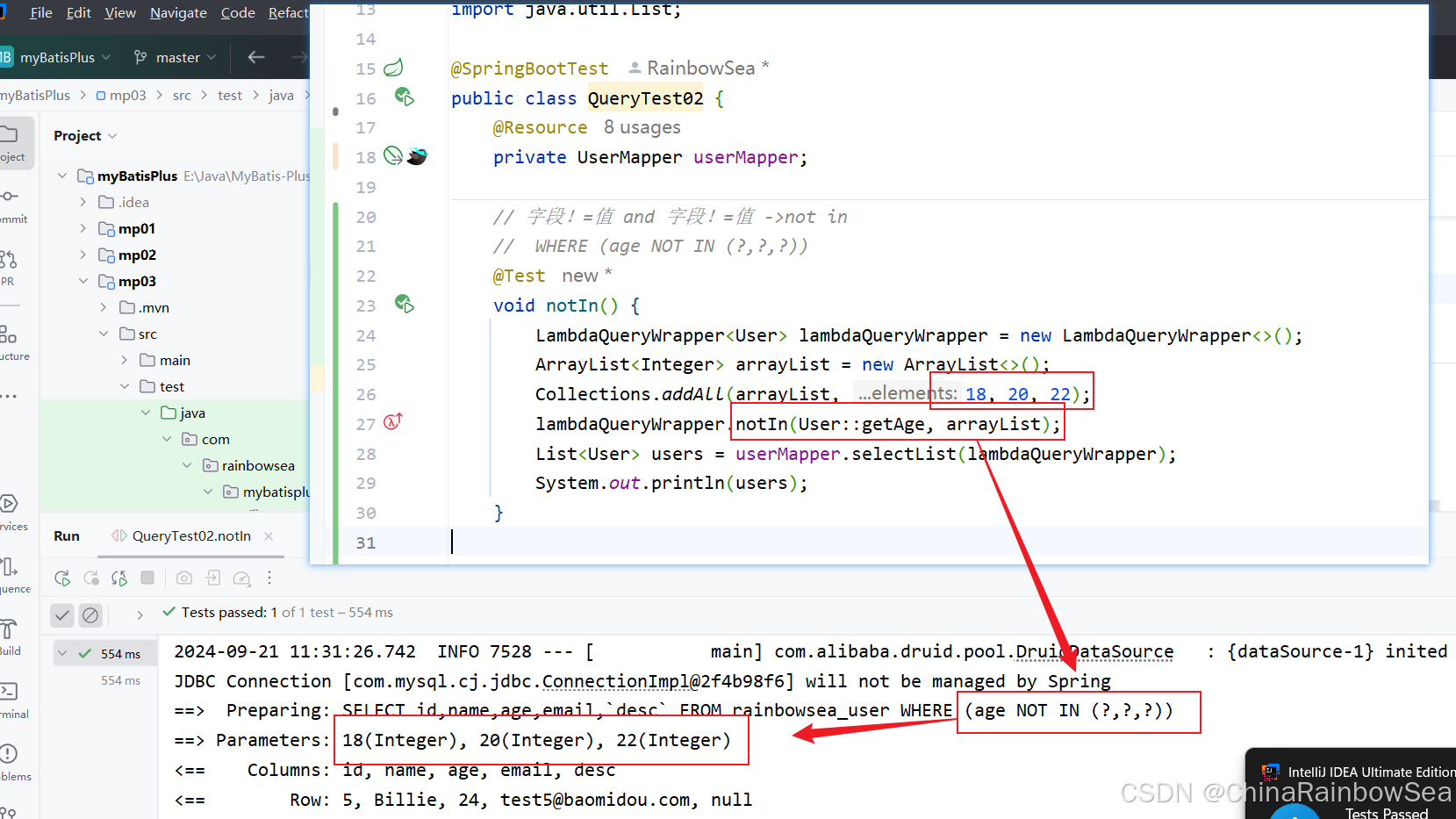The height and width of the screenshot is (819, 1456).
Task: Click the run gutter icon beside notIn method
Action: (404, 304)
